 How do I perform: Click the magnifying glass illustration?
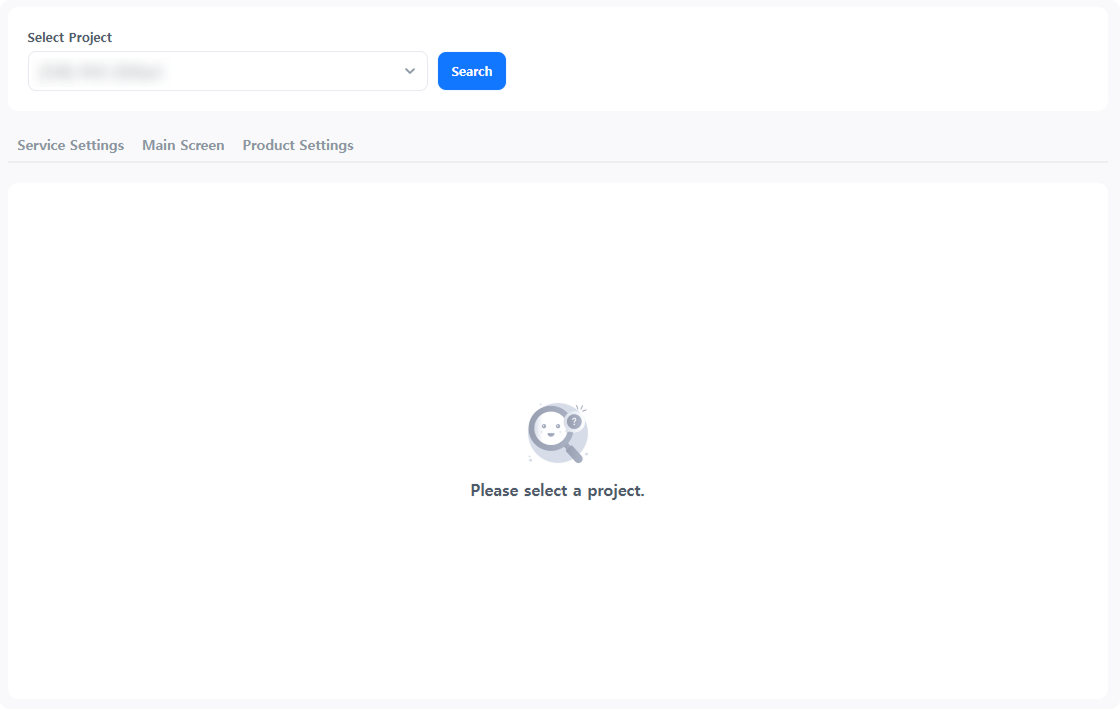(557, 433)
